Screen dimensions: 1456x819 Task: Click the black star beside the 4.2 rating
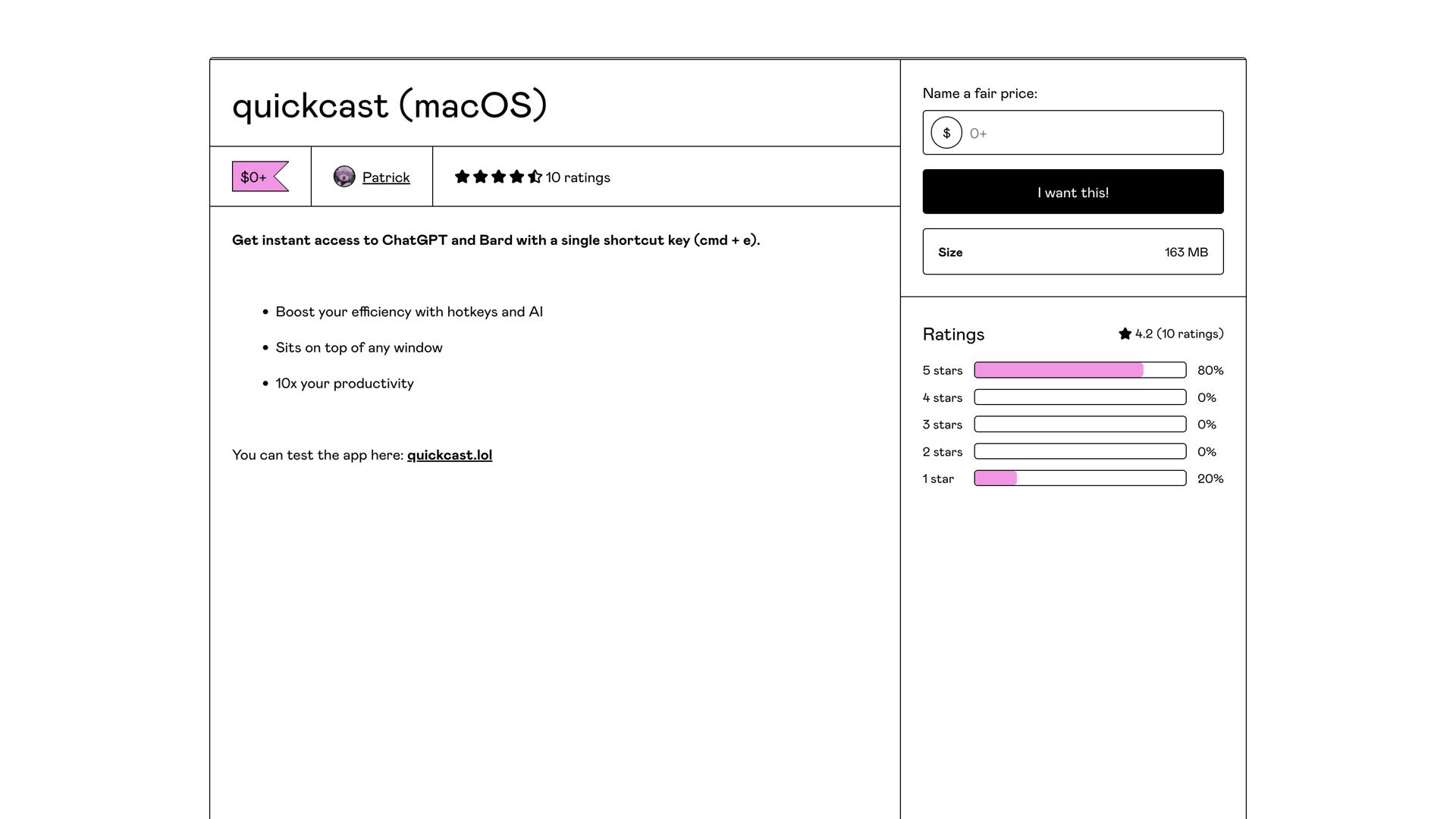[1125, 333]
